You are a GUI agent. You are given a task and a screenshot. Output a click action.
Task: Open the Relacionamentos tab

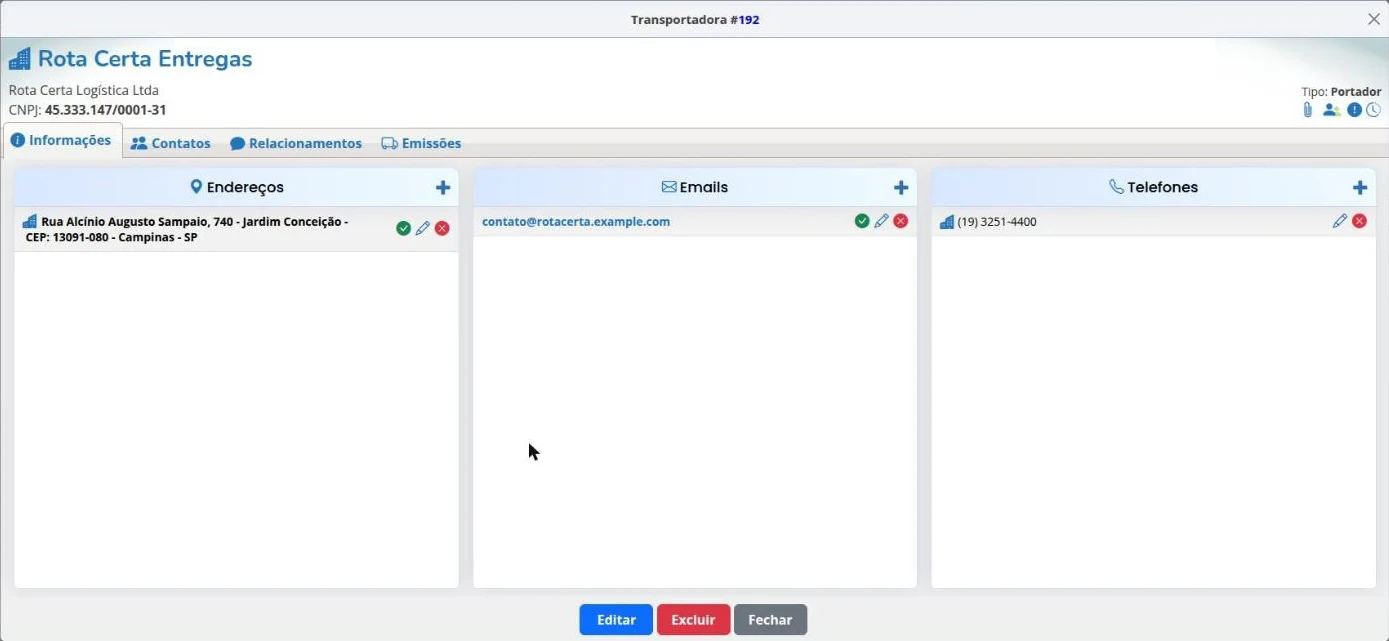(x=296, y=143)
